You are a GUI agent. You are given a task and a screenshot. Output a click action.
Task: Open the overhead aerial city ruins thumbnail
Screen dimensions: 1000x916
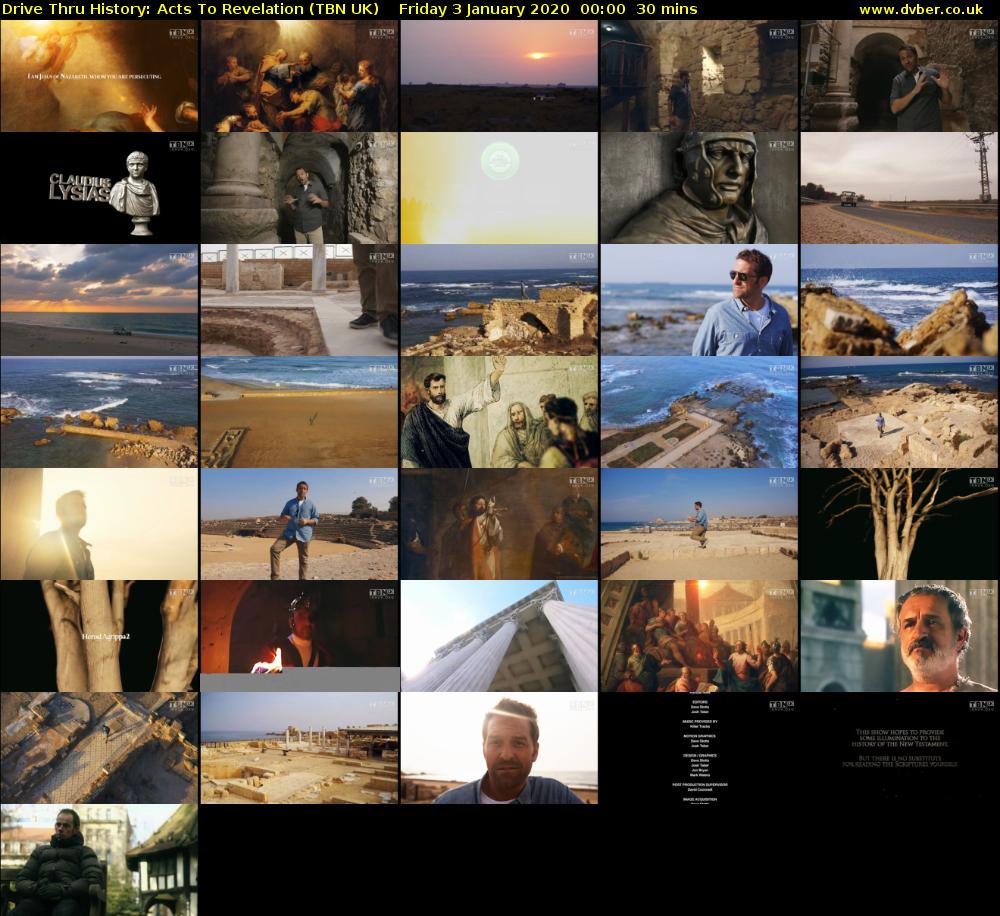(x=99, y=748)
